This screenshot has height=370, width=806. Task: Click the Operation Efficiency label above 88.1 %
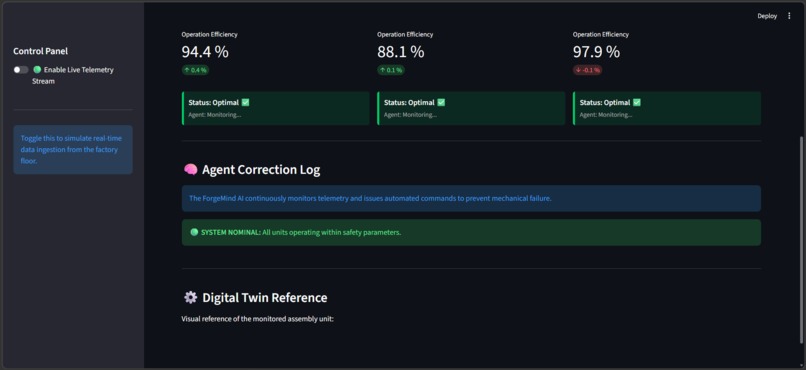pyautogui.click(x=405, y=34)
